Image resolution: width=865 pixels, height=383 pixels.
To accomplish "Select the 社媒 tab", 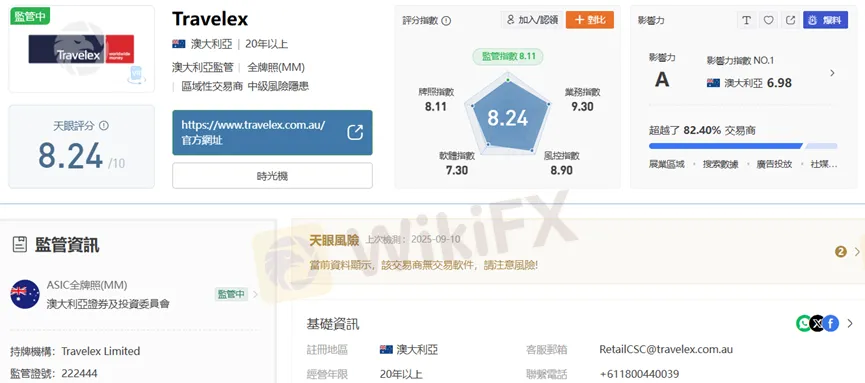I will pos(823,164).
